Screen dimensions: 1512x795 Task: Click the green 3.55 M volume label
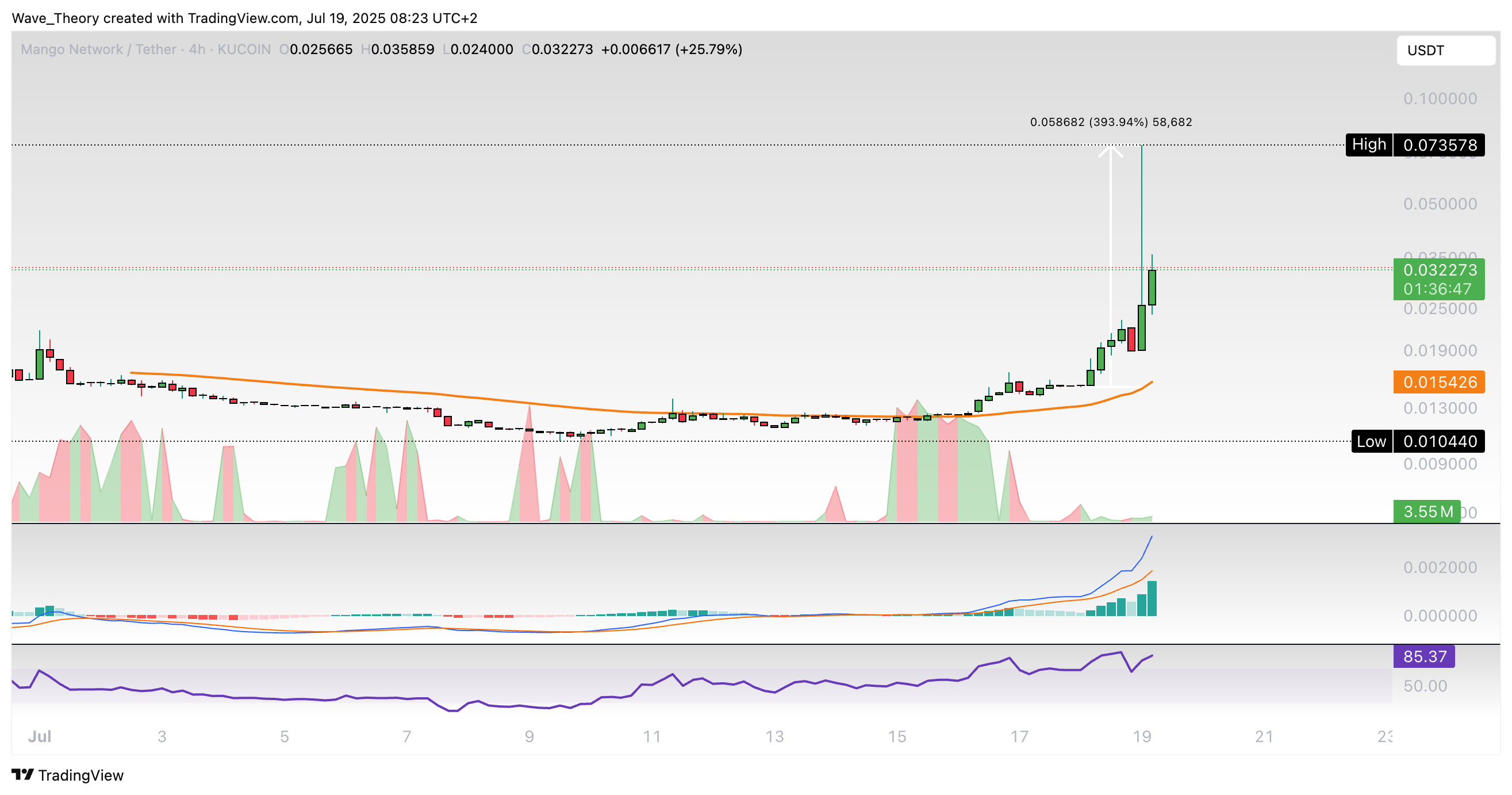[1427, 511]
